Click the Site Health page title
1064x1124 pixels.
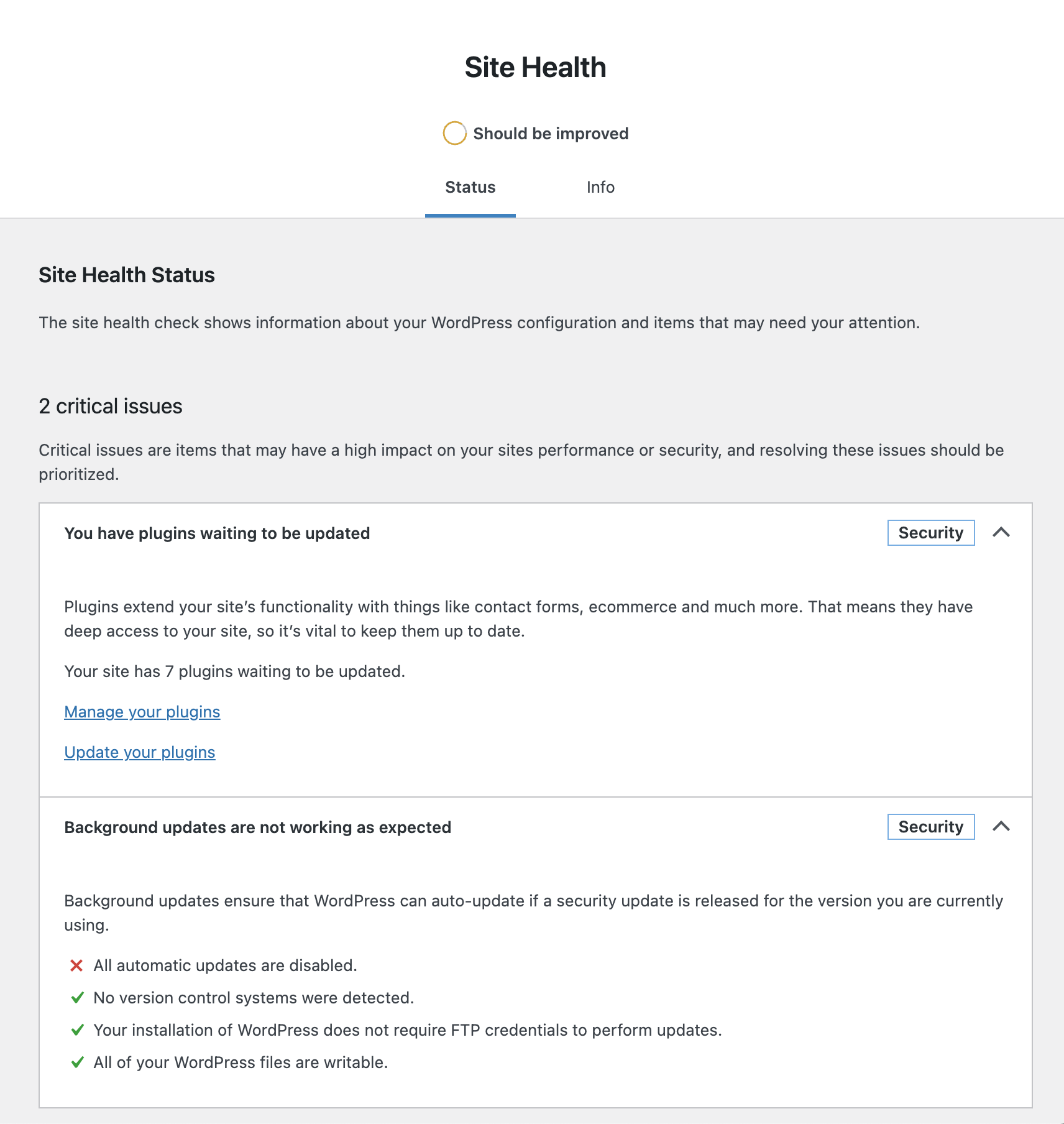click(535, 67)
